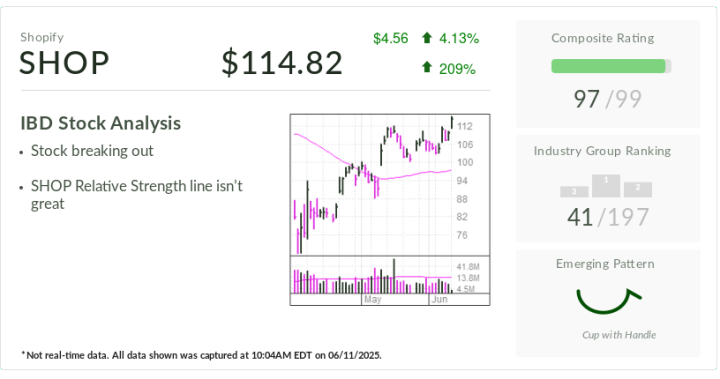The width and height of the screenshot is (720, 379).
Task: Open the SHOP price chart thumbnail
Action: (x=390, y=209)
